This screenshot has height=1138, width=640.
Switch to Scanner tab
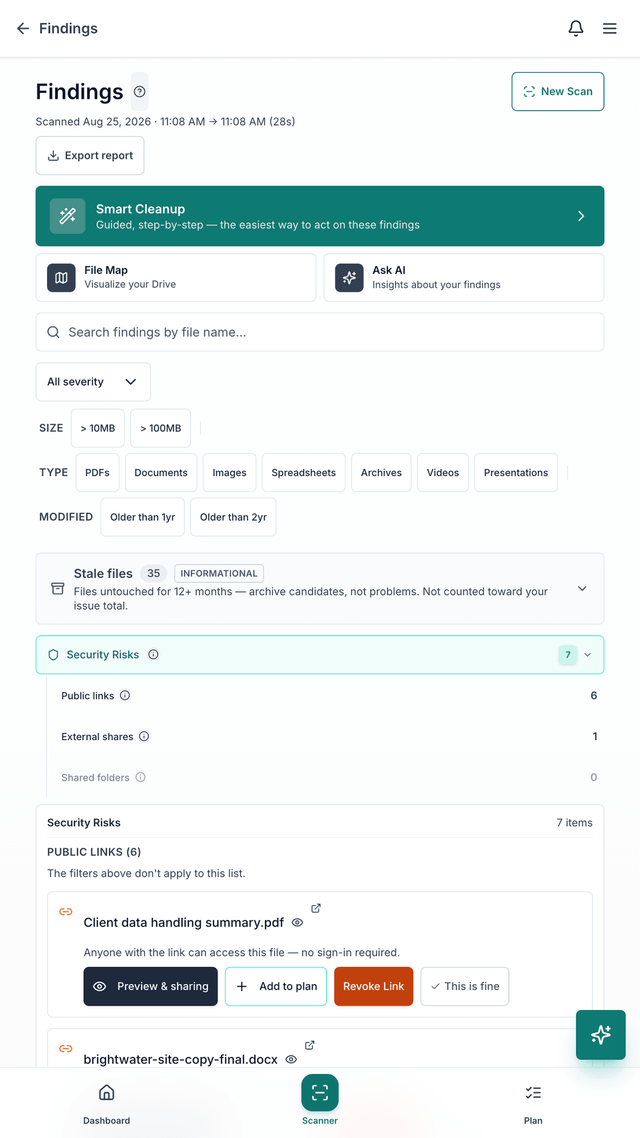pyautogui.click(x=320, y=1100)
